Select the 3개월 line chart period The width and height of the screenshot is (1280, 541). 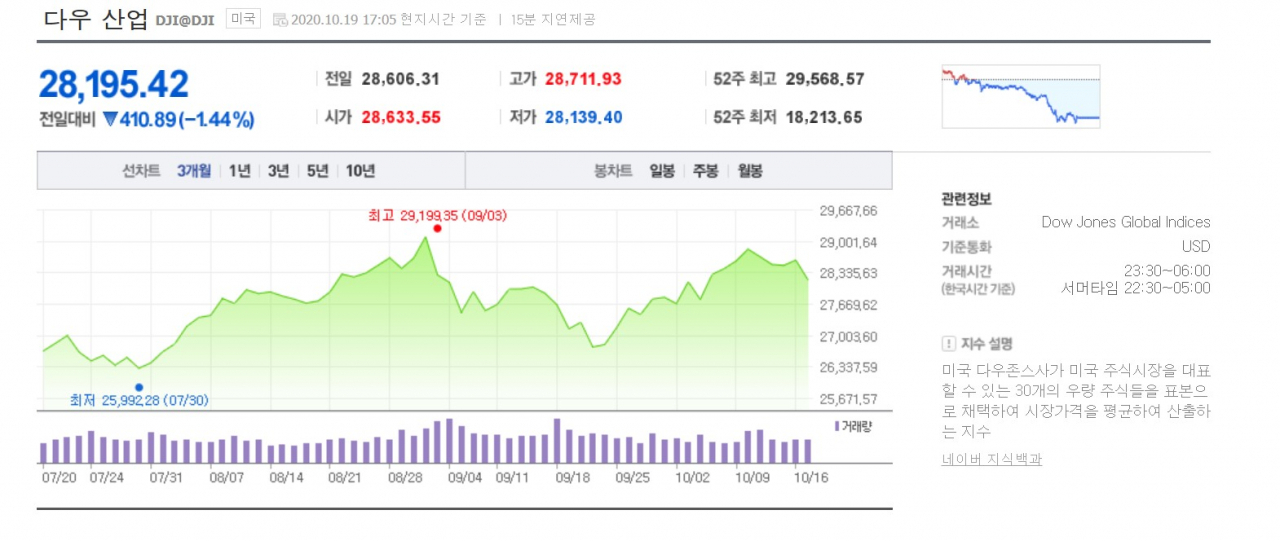tap(194, 171)
